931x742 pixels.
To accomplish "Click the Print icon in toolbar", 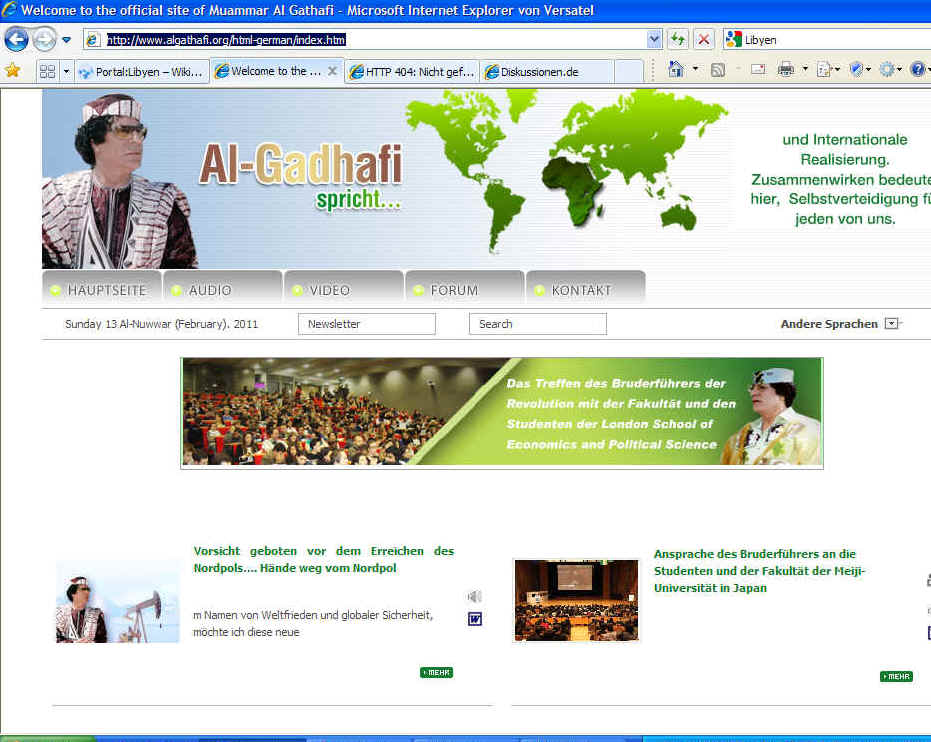I will pyautogui.click(x=786, y=70).
